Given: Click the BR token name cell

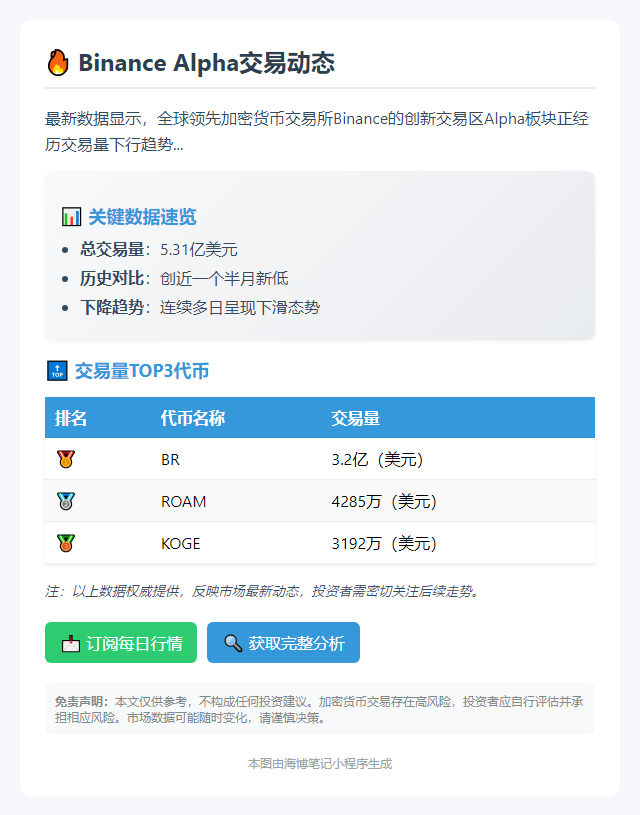Looking at the screenshot, I should coord(171,460).
